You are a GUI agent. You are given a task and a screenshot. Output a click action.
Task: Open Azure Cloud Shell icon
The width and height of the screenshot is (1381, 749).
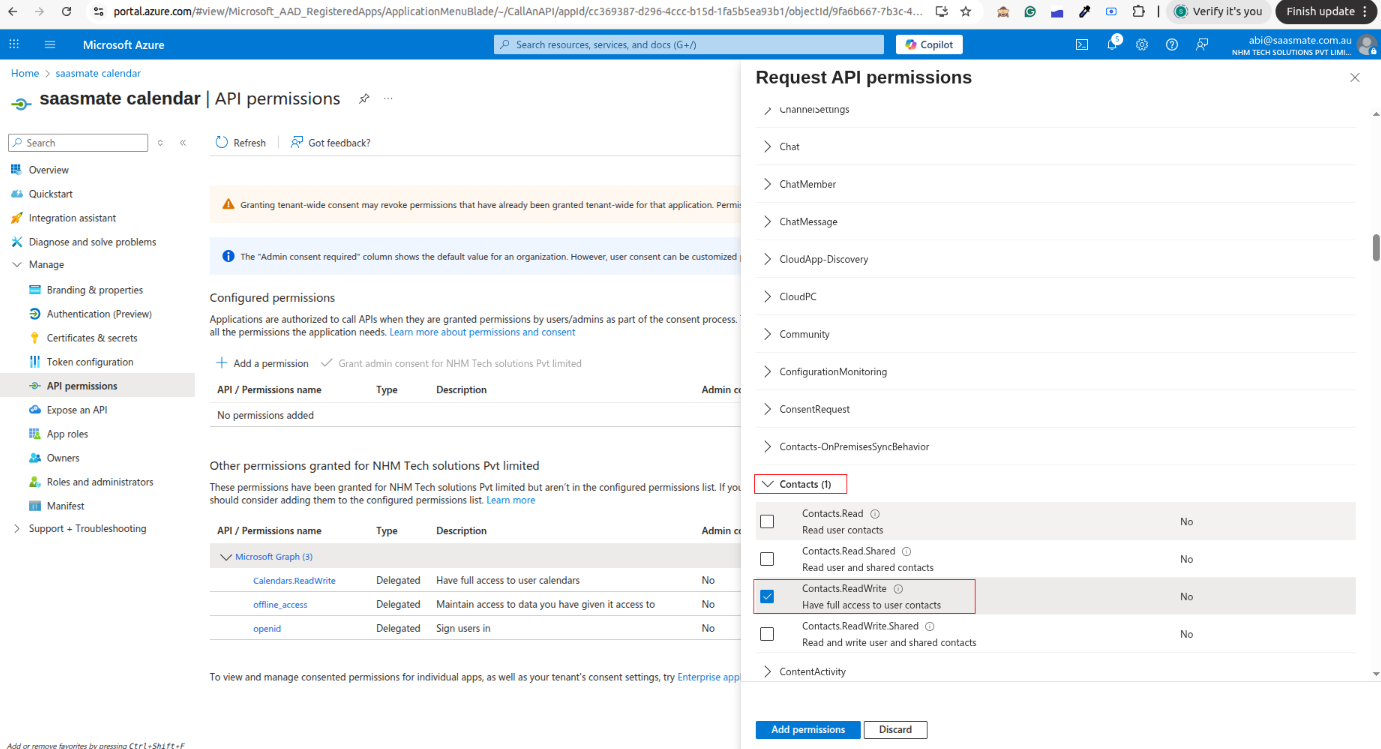(x=1081, y=45)
